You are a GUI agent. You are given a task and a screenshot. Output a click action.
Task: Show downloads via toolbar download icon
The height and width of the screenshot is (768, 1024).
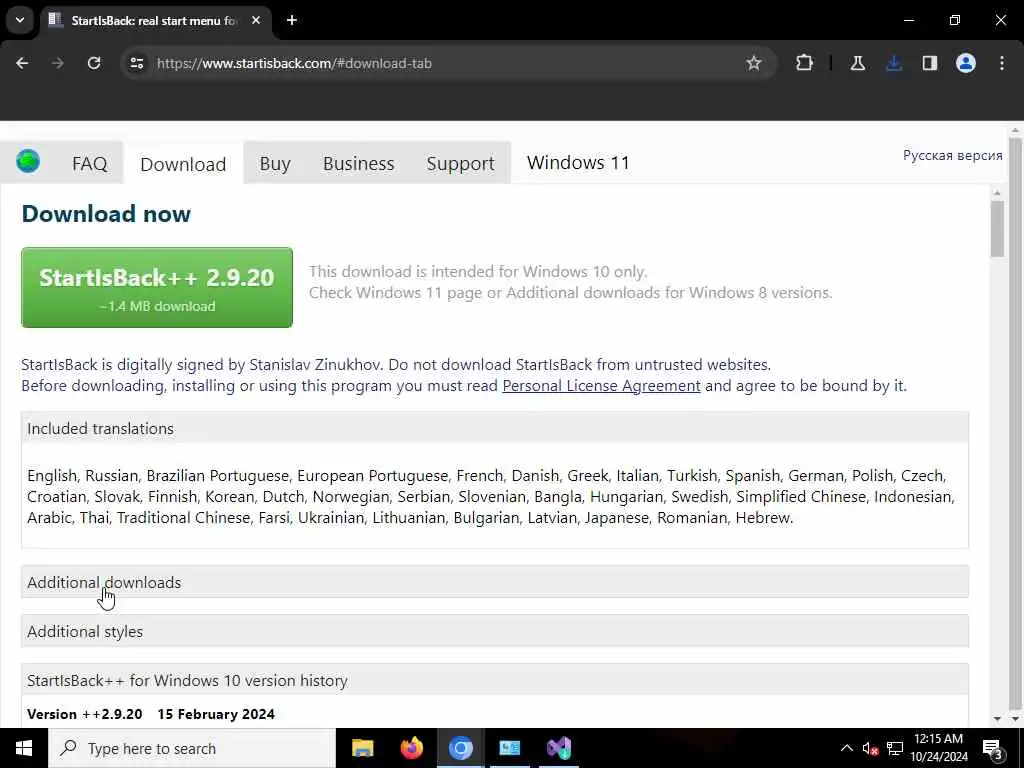pos(894,63)
